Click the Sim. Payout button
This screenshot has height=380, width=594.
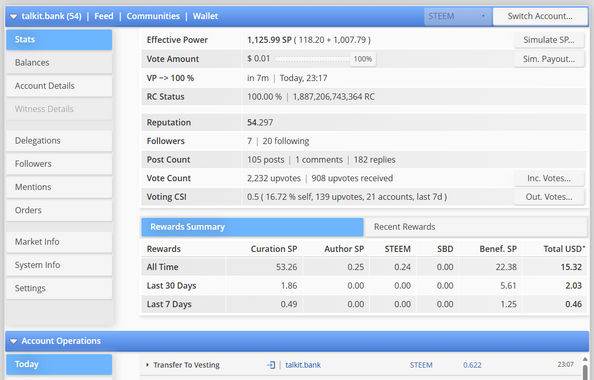pos(549,59)
